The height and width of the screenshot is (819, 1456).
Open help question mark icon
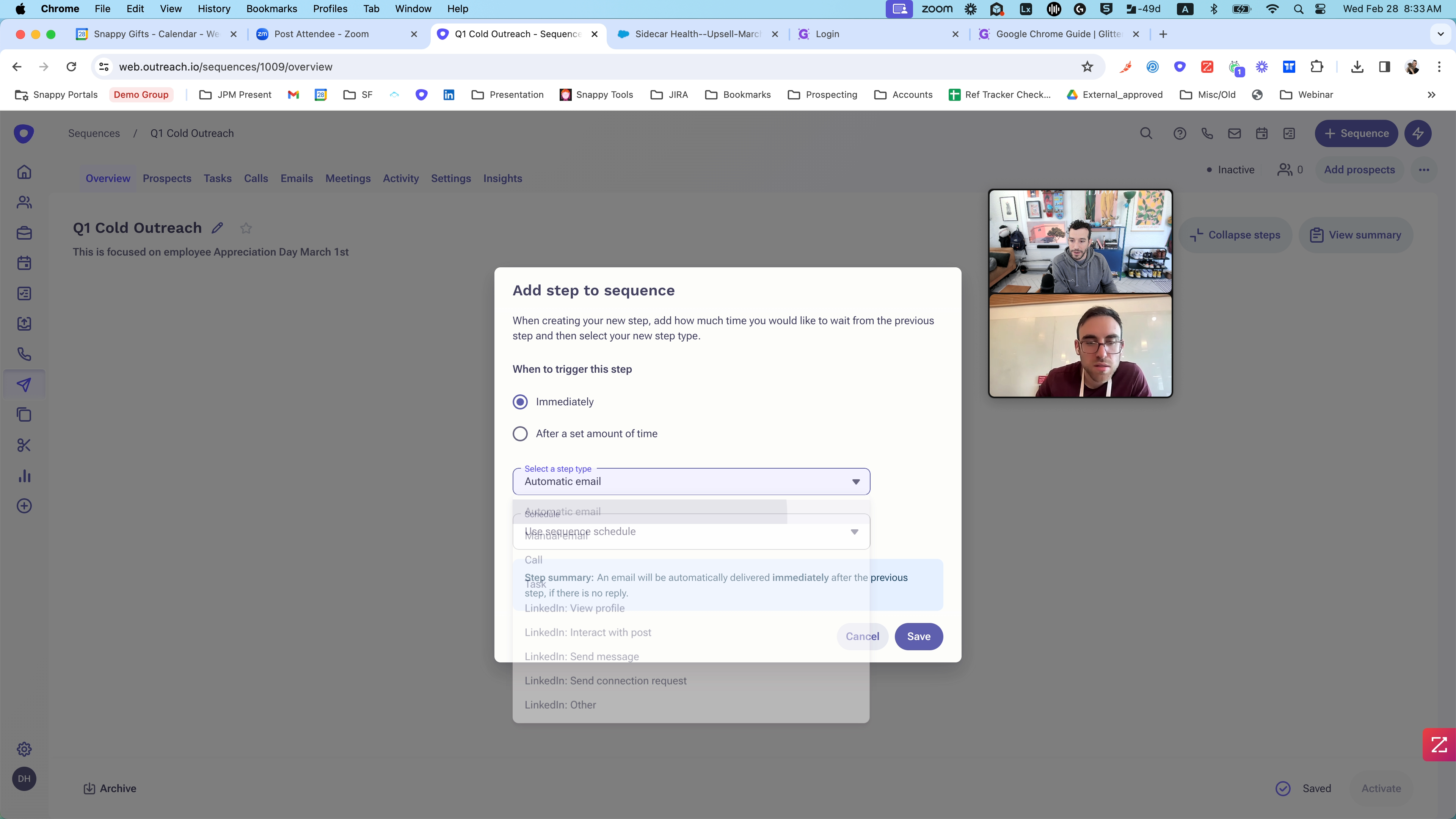point(1180,133)
